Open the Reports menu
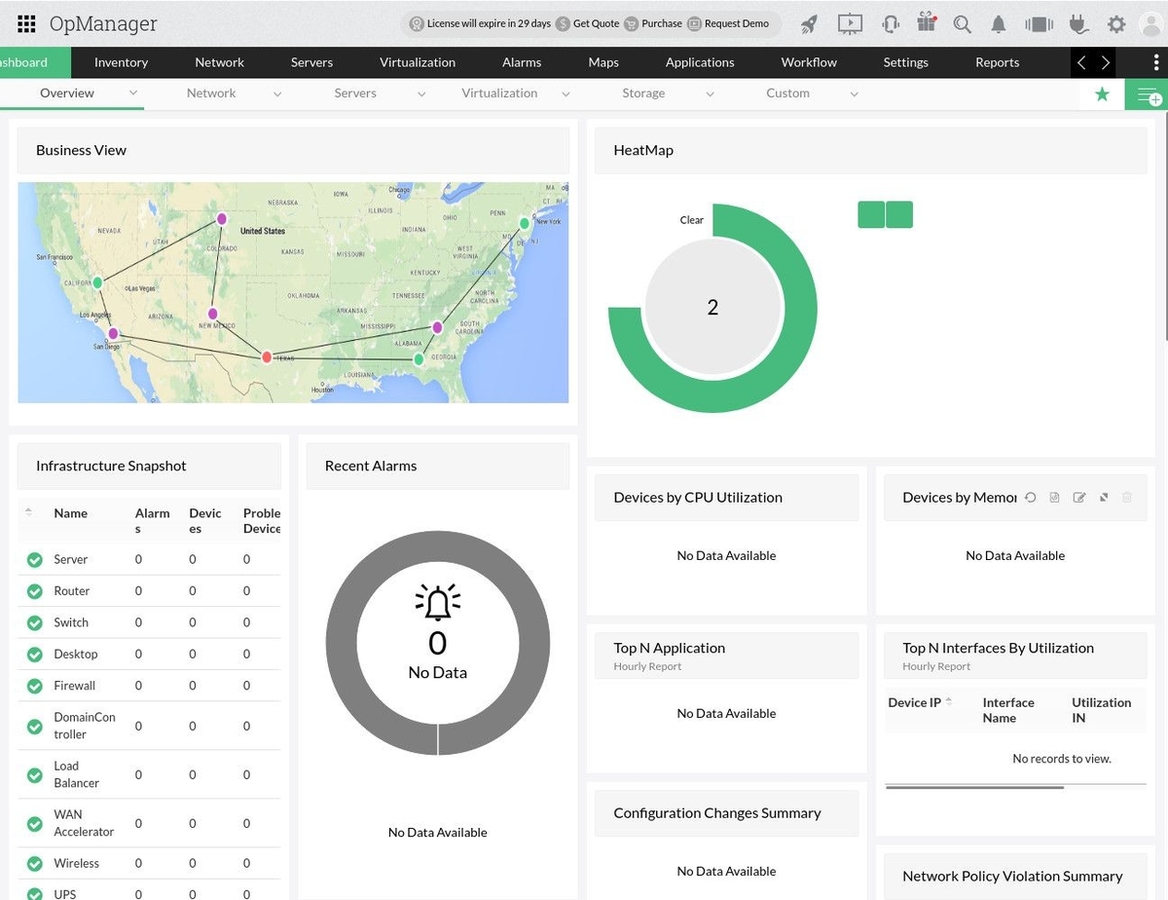Image resolution: width=1168 pixels, height=900 pixels. pos(996,62)
